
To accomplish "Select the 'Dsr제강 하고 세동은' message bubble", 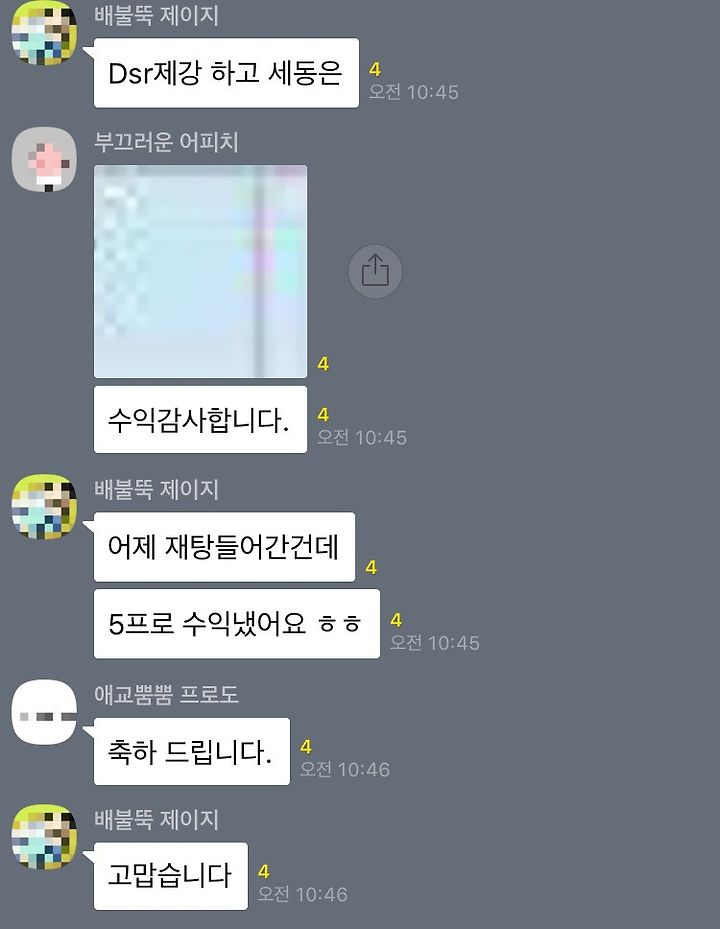I will tap(226, 73).
